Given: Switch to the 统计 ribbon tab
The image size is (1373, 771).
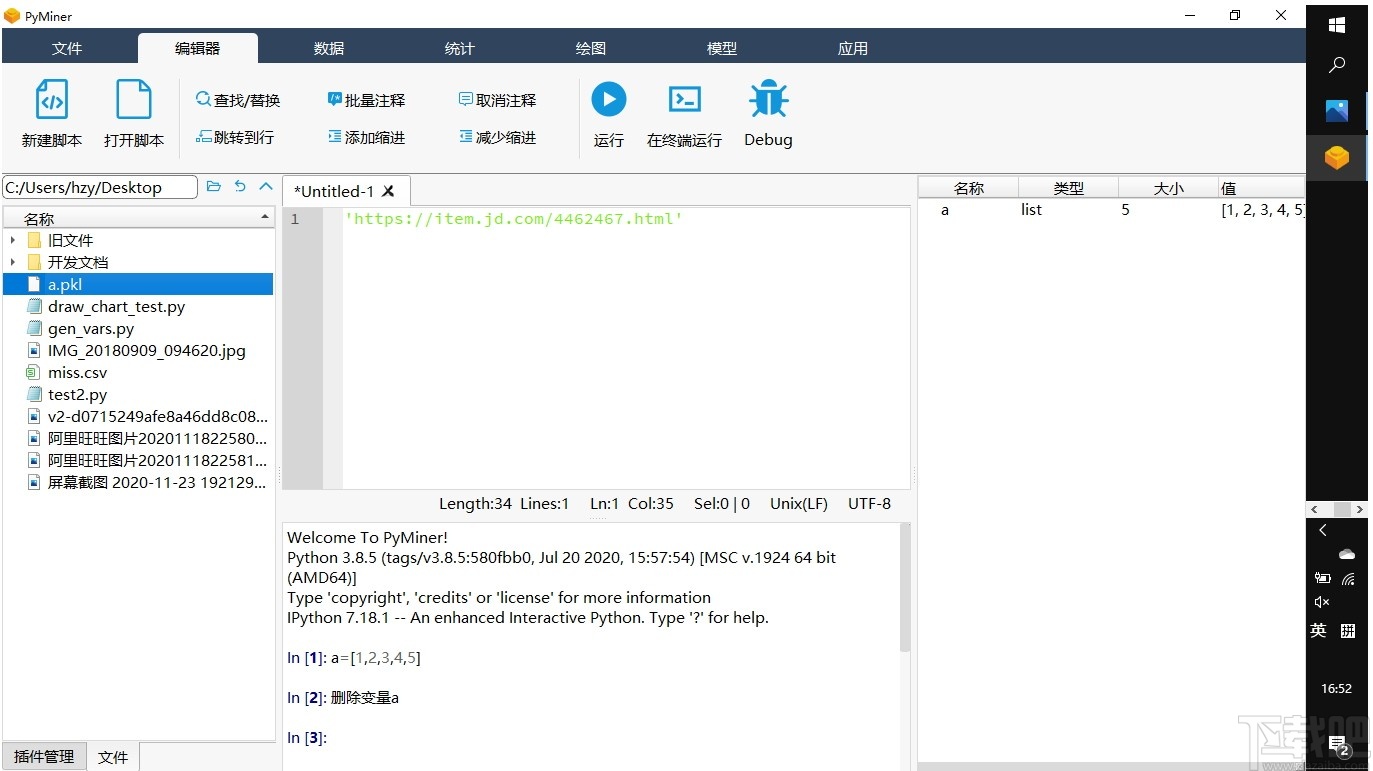Looking at the screenshot, I should [459, 47].
